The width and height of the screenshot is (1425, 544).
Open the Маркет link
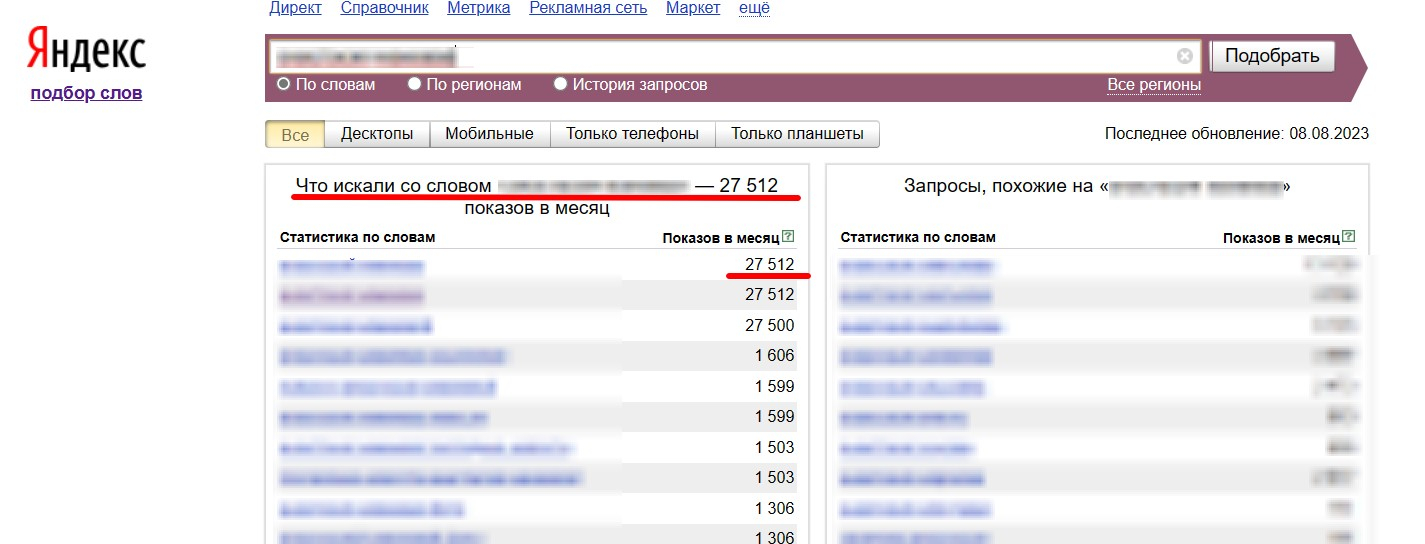tap(693, 8)
